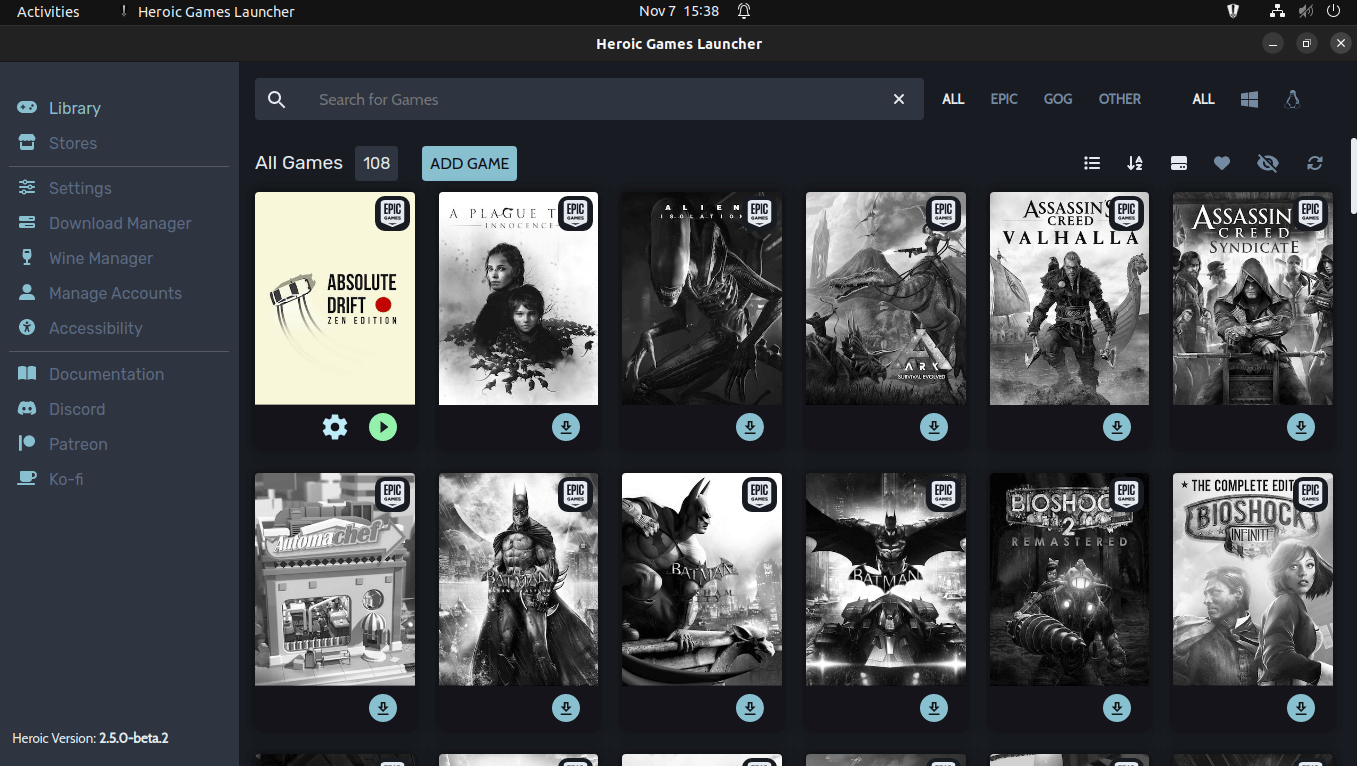Open the Discord link in the sidebar

[77, 408]
